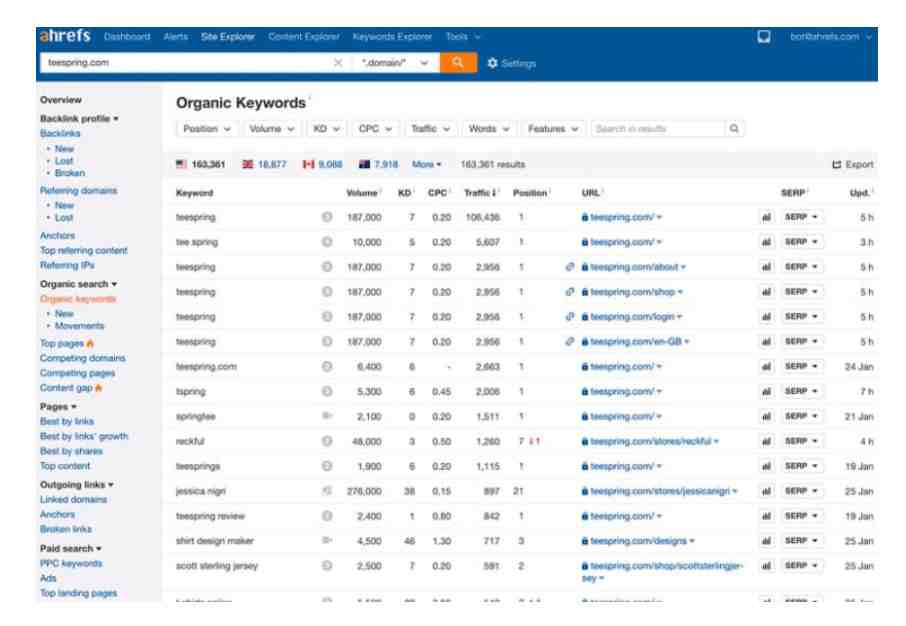This screenshot has width=906, height=626.
Task: Click the keyword info icon in the reckful row
Action: coord(327,441)
